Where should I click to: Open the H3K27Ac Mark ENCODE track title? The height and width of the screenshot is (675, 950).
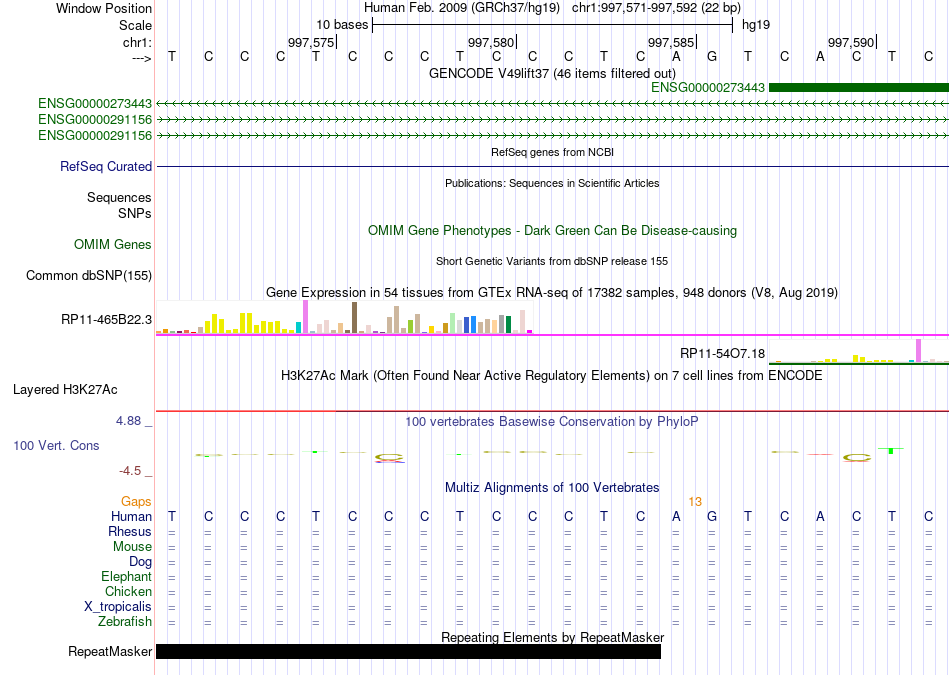click(552, 376)
